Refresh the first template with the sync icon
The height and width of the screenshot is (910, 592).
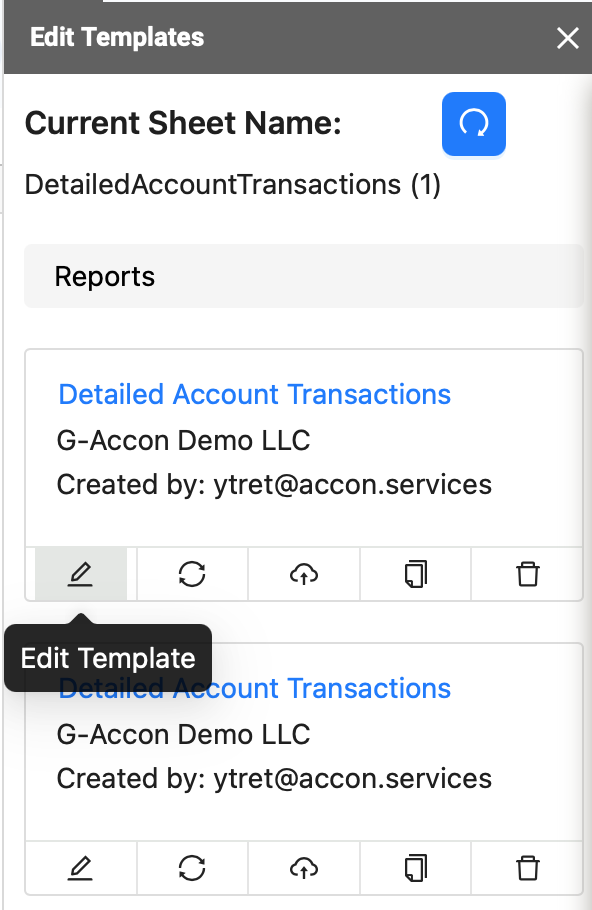point(192,574)
